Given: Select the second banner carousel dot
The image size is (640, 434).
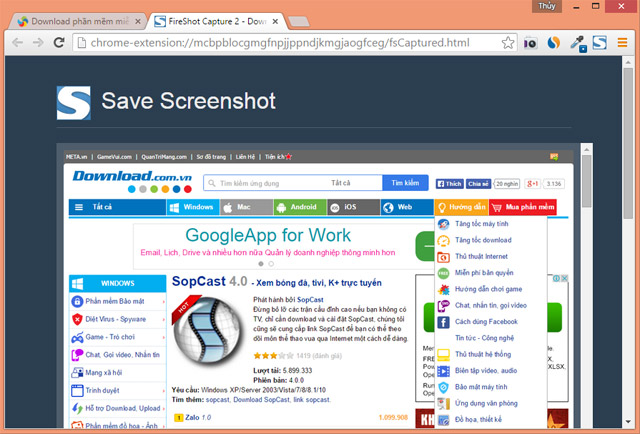Looking at the screenshot, I should [271, 264].
